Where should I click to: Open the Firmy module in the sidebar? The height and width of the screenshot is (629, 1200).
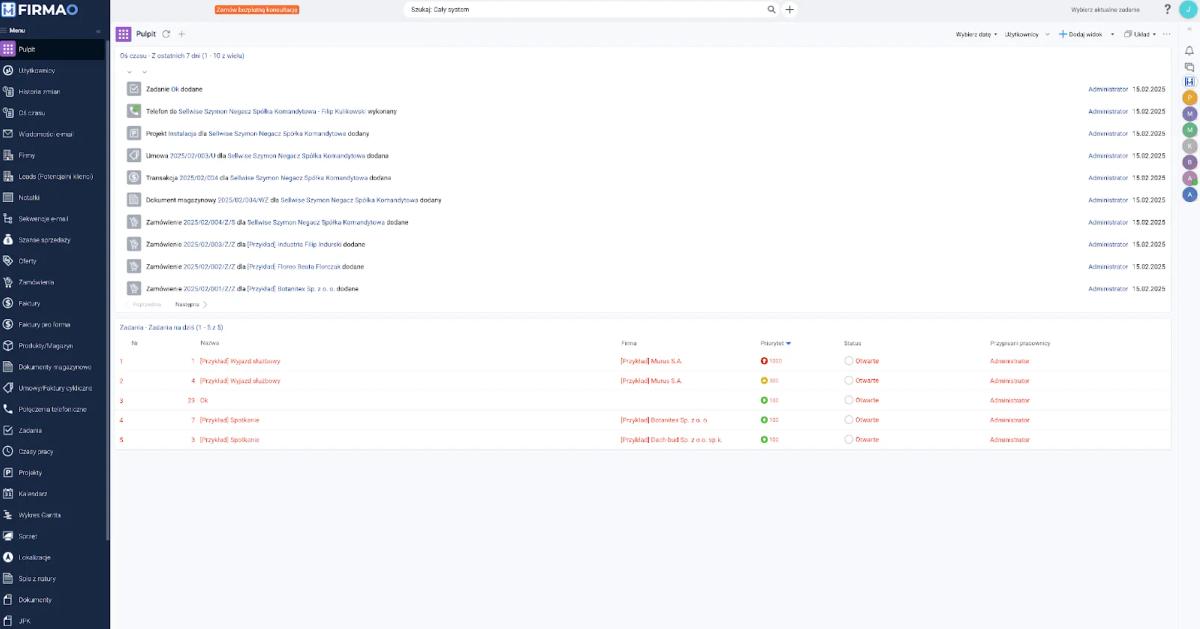coord(52,155)
